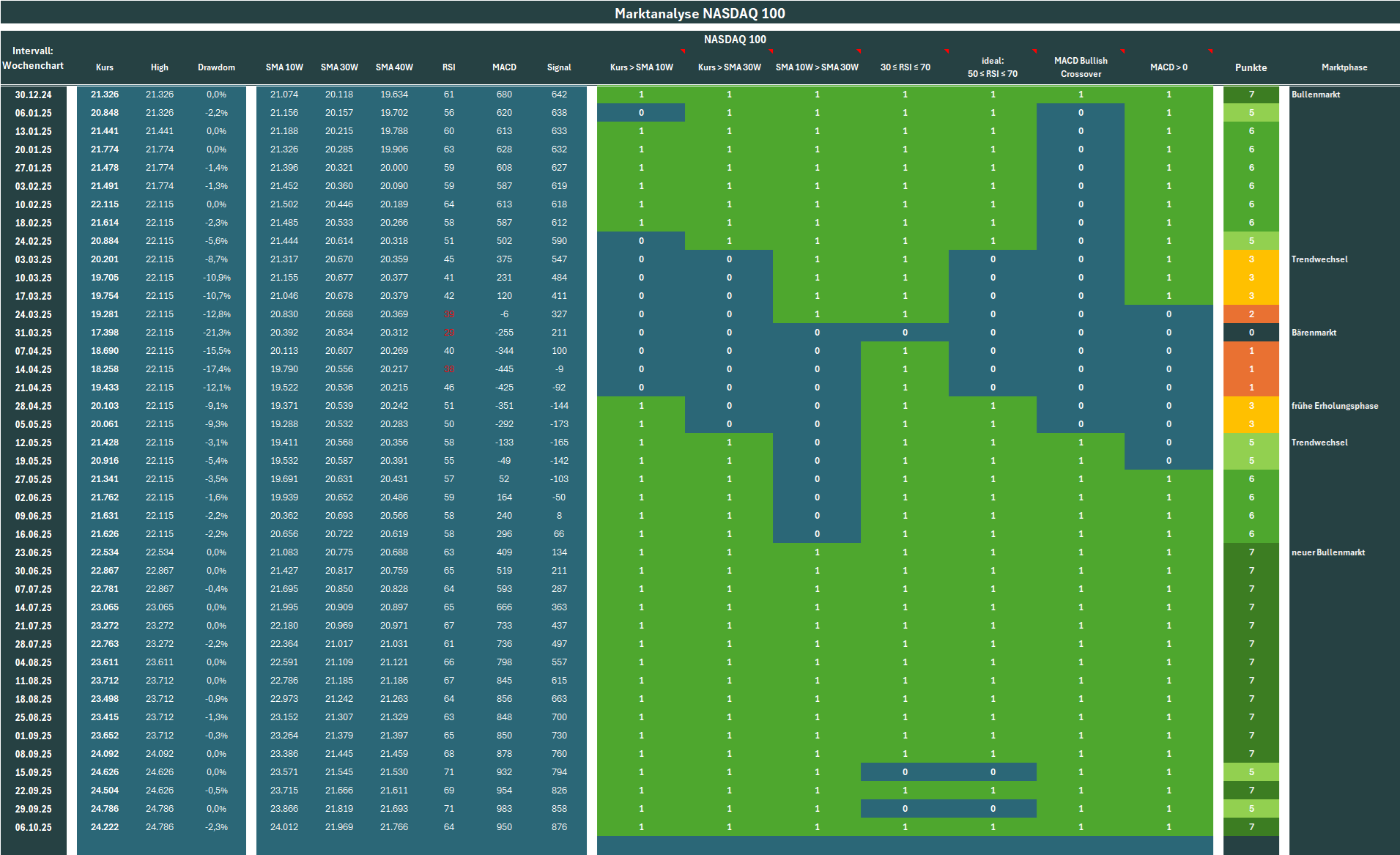Click the Kurs column header
This screenshot has width=1400, height=855.
coord(105,67)
